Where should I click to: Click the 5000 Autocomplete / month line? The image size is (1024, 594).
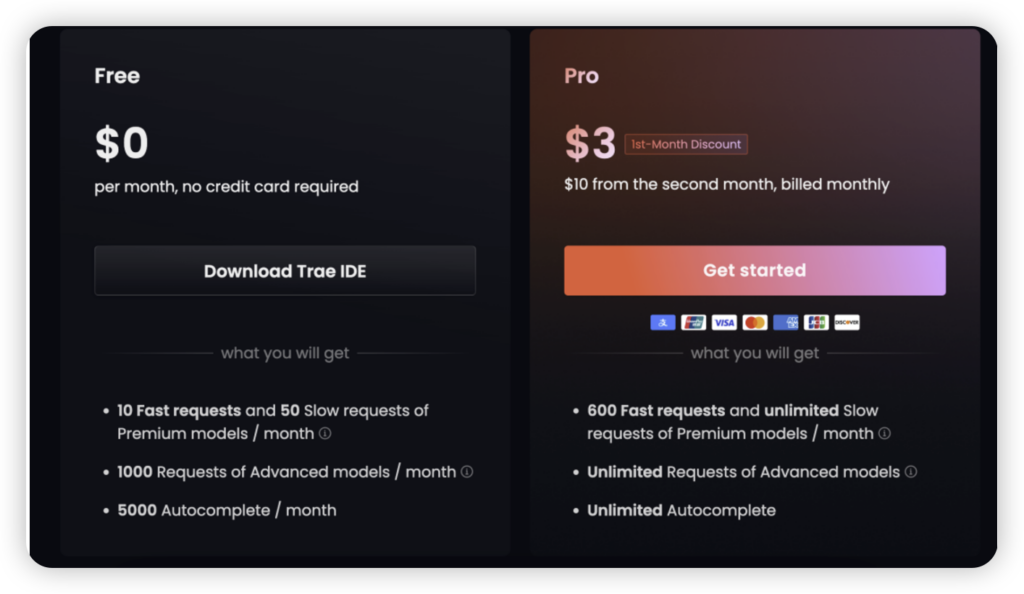(227, 510)
